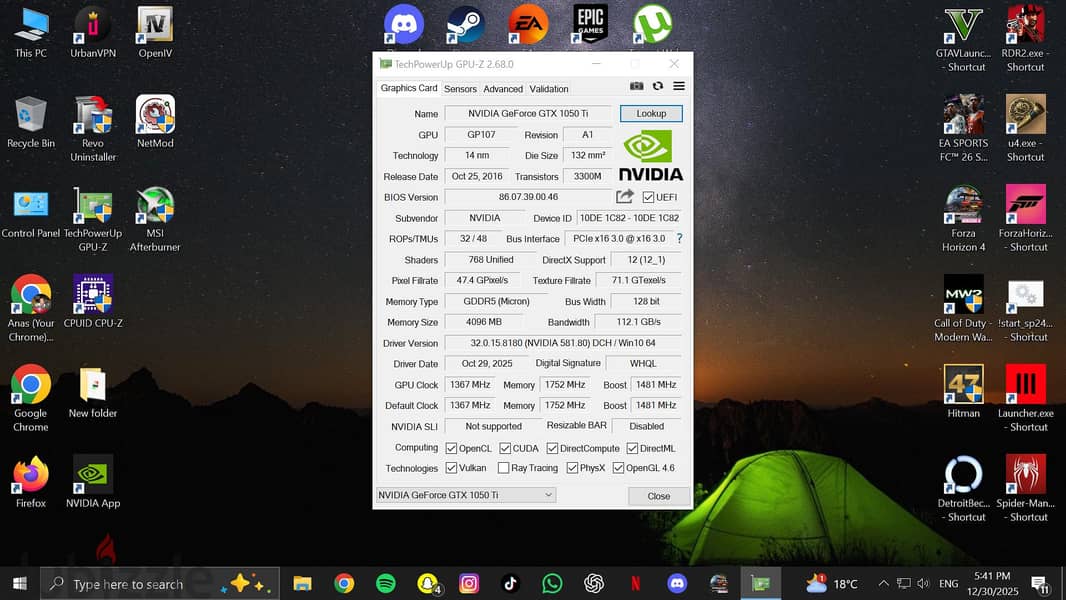
Task: Select the NVIDIA App desktop icon
Action: (93, 481)
